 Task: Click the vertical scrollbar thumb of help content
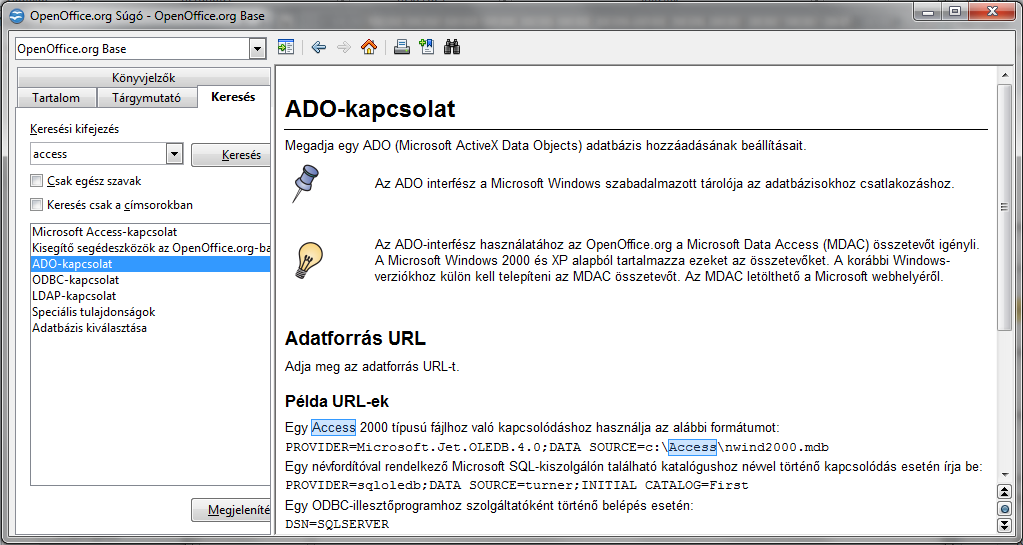[x=1005, y=207]
